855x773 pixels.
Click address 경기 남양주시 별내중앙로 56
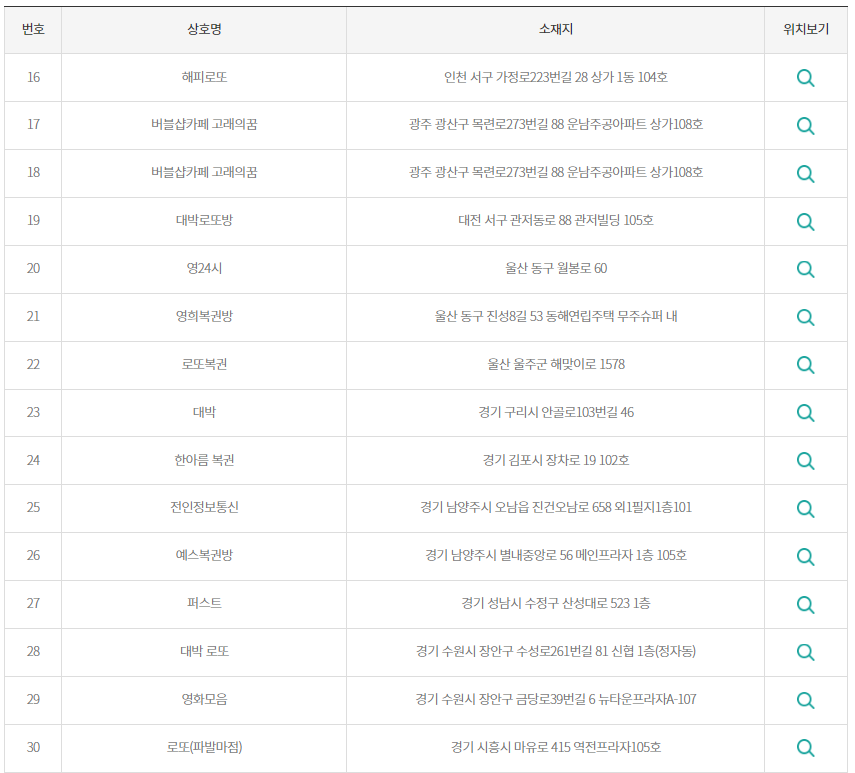tap(555, 555)
